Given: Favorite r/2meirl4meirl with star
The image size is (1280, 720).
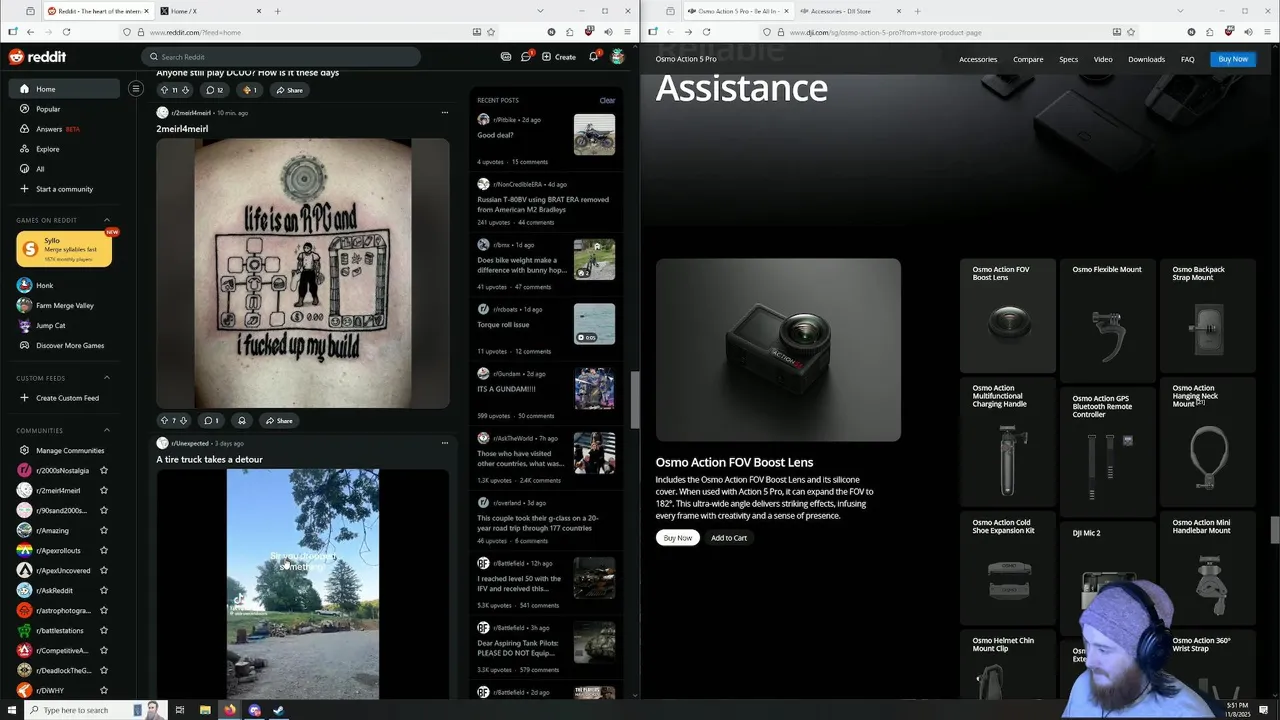Looking at the screenshot, I should click(x=104, y=490).
